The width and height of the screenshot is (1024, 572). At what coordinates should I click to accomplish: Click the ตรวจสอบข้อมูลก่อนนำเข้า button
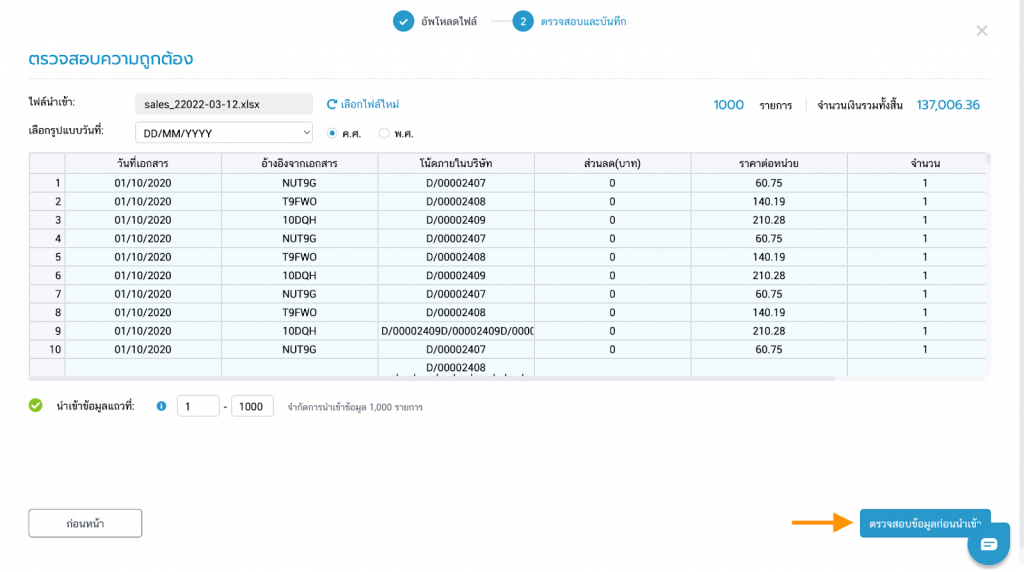point(925,523)
